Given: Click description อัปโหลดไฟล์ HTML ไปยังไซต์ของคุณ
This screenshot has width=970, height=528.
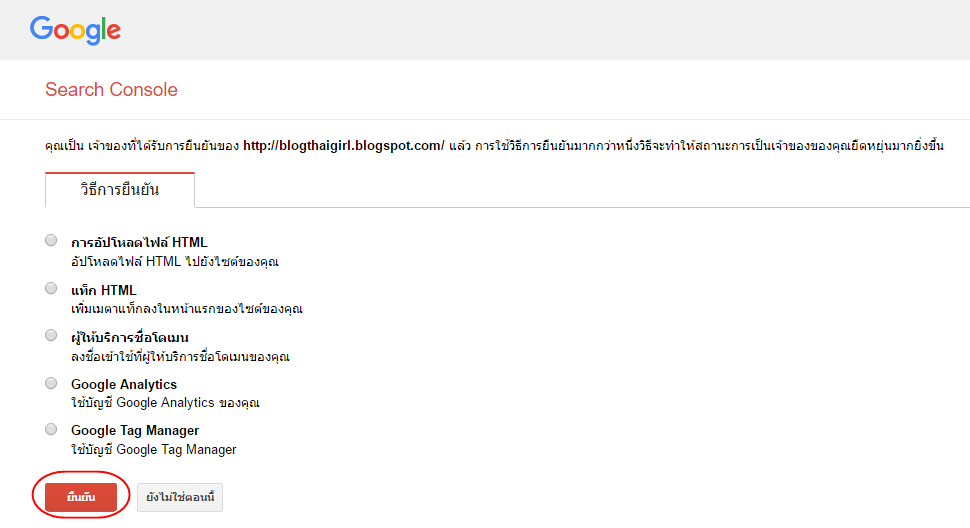Looking at the screenshot, I should 175,262.
